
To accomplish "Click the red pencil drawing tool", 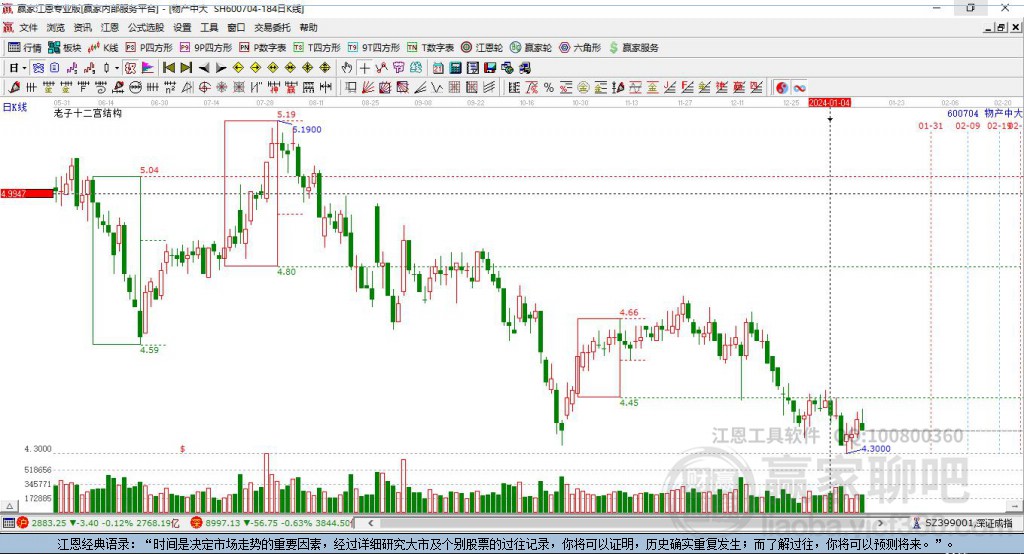I will tap(14, 88).
